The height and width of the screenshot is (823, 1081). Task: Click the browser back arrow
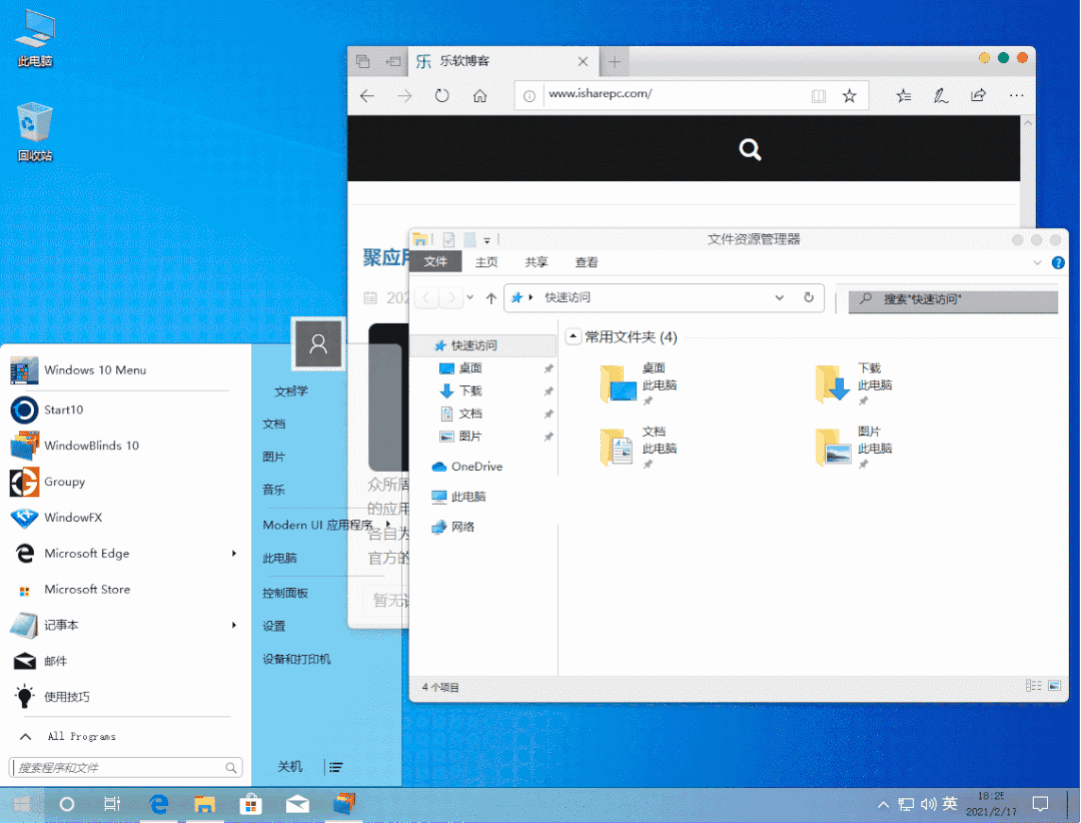pyautogui.click(x=367, y=96)
